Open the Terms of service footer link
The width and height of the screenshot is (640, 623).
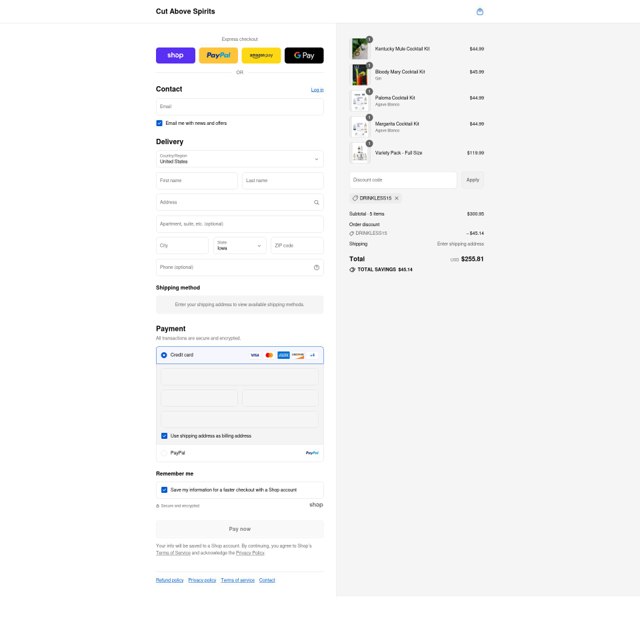238,581
